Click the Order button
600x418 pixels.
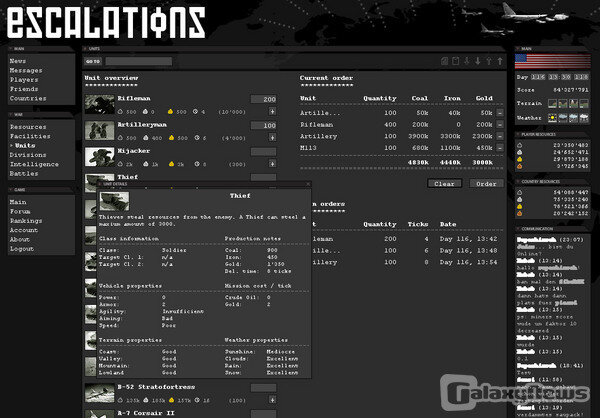point(486,184)
